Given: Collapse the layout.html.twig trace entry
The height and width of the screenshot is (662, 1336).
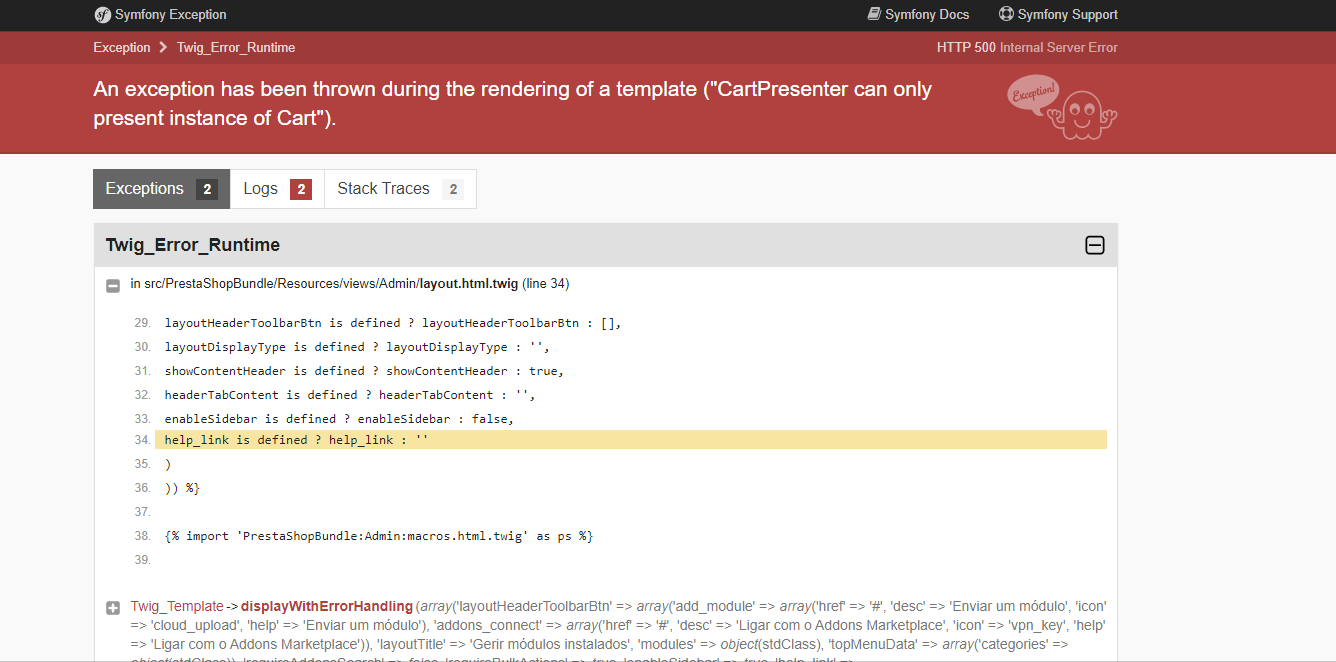Looking at the screenshot, I should point(113,285).
